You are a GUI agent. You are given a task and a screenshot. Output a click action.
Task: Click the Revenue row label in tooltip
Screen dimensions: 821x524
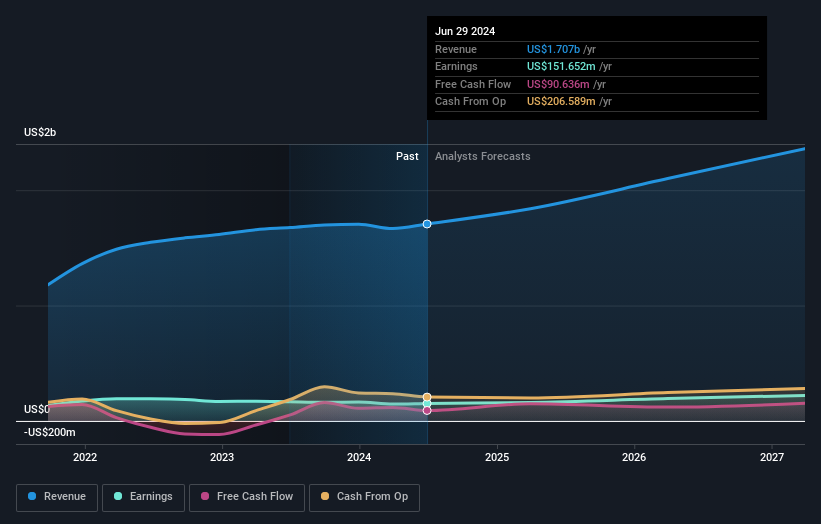[456, 49]
